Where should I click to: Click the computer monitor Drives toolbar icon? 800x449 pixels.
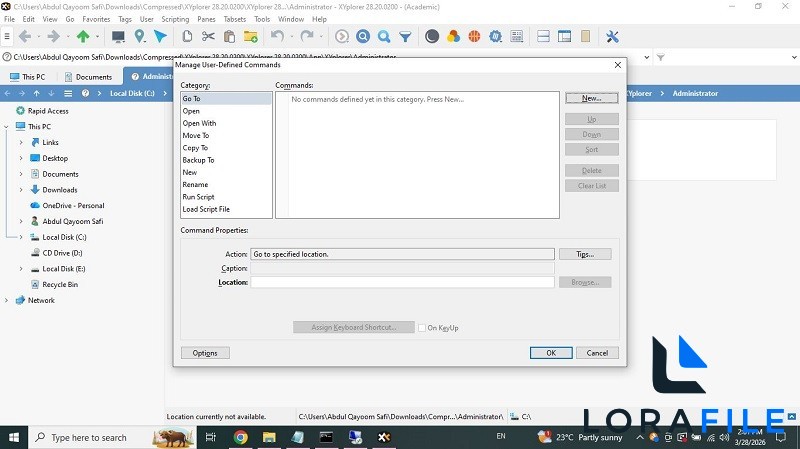tap(118, 36)
